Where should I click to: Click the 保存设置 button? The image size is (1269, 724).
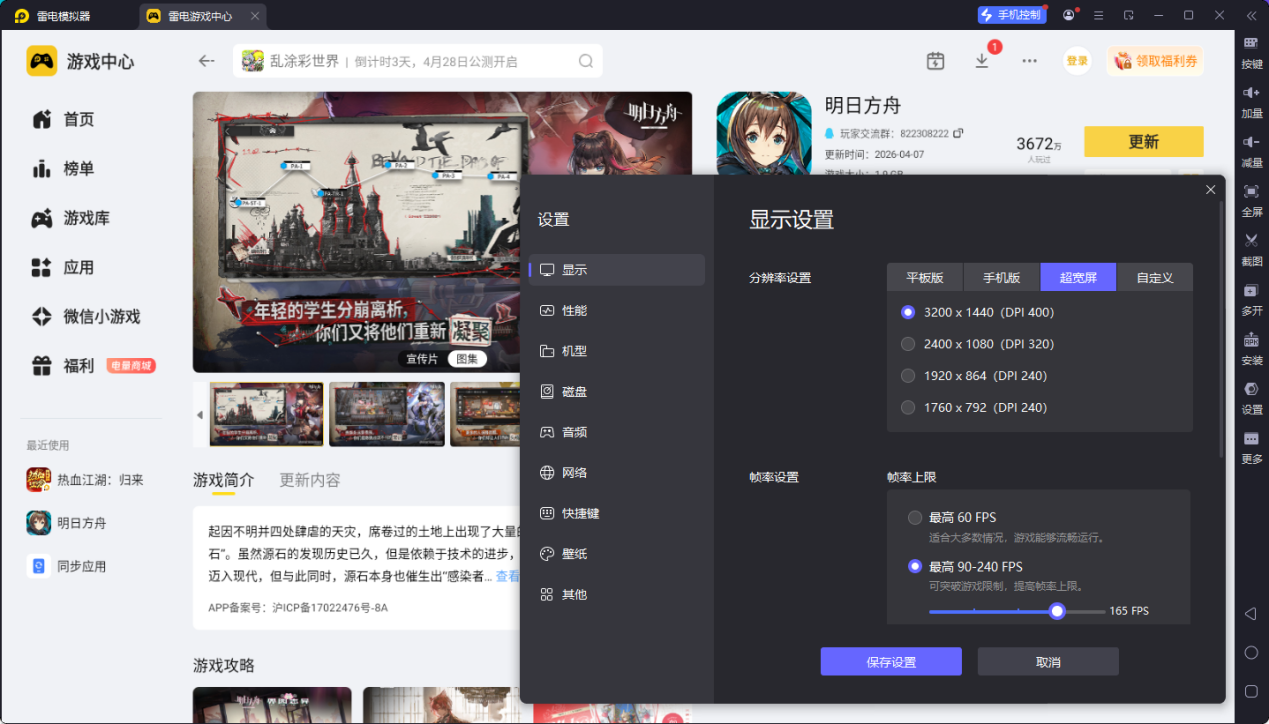point(890,662)
